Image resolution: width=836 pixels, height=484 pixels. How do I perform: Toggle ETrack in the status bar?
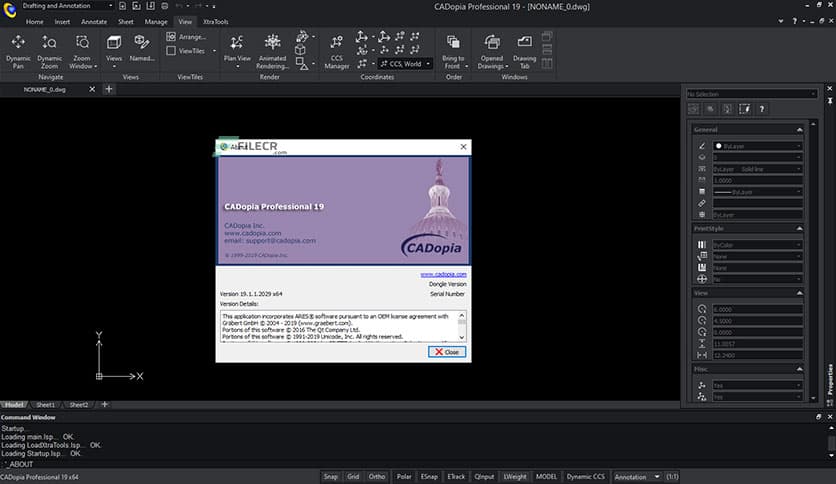(456, 477)
